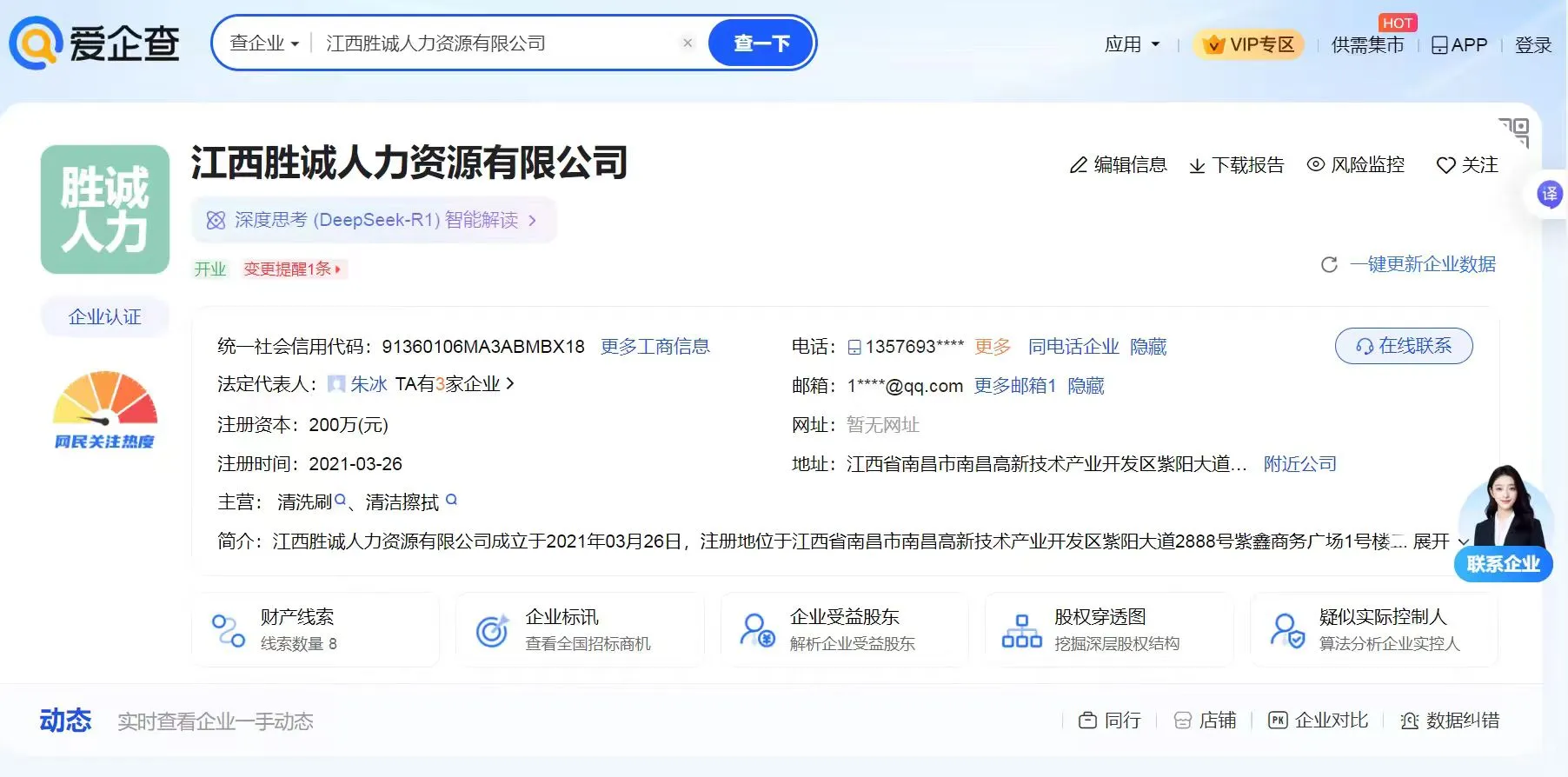This screenshot has width=1568, height=777.
Task: Open the 企业标讯 card
Action: [x=580, y=630]
